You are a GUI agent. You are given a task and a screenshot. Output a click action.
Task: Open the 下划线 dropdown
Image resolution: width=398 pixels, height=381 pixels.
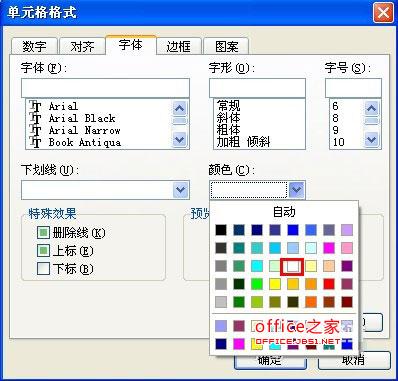180,190
